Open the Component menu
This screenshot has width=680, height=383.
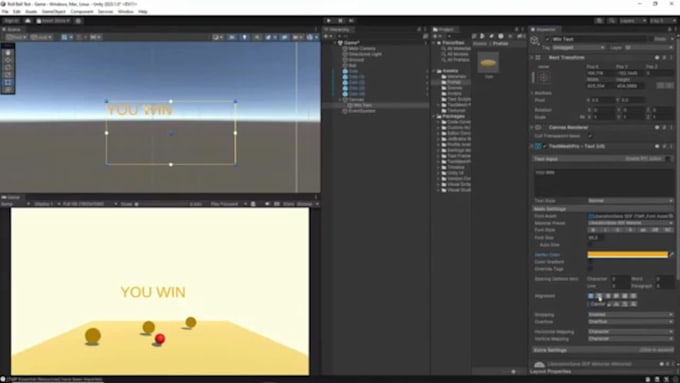pyautogui.click(x=82, y=12)
